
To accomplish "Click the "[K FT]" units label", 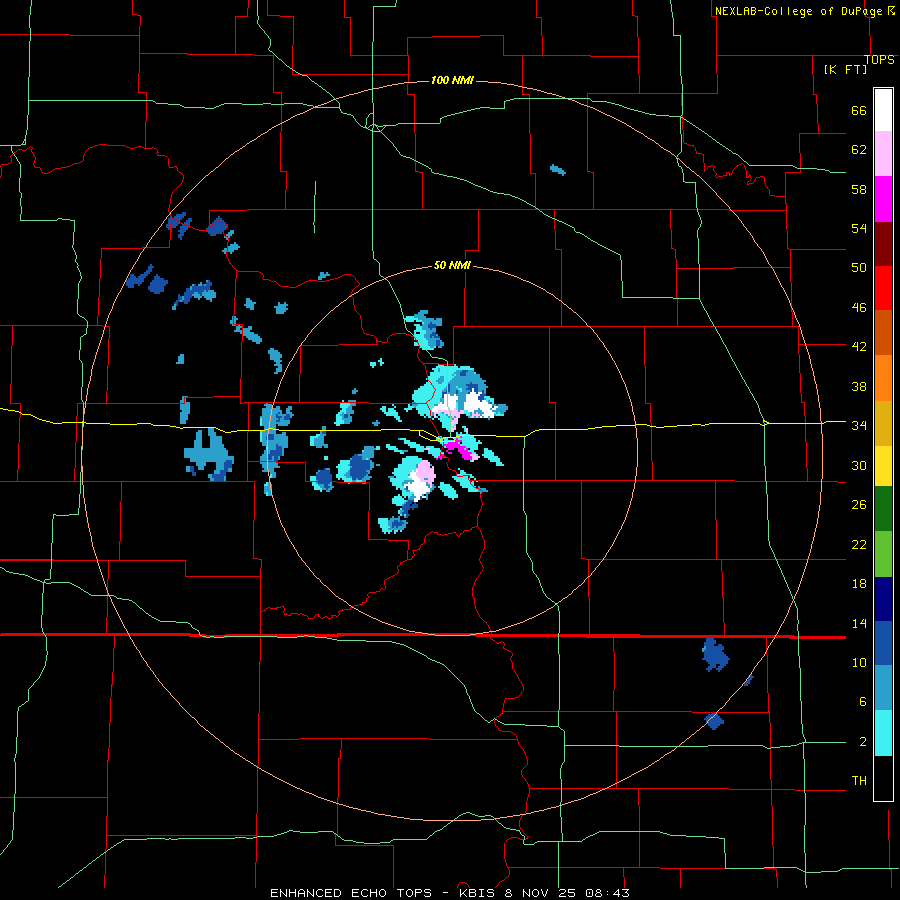I will click(845, 69).
